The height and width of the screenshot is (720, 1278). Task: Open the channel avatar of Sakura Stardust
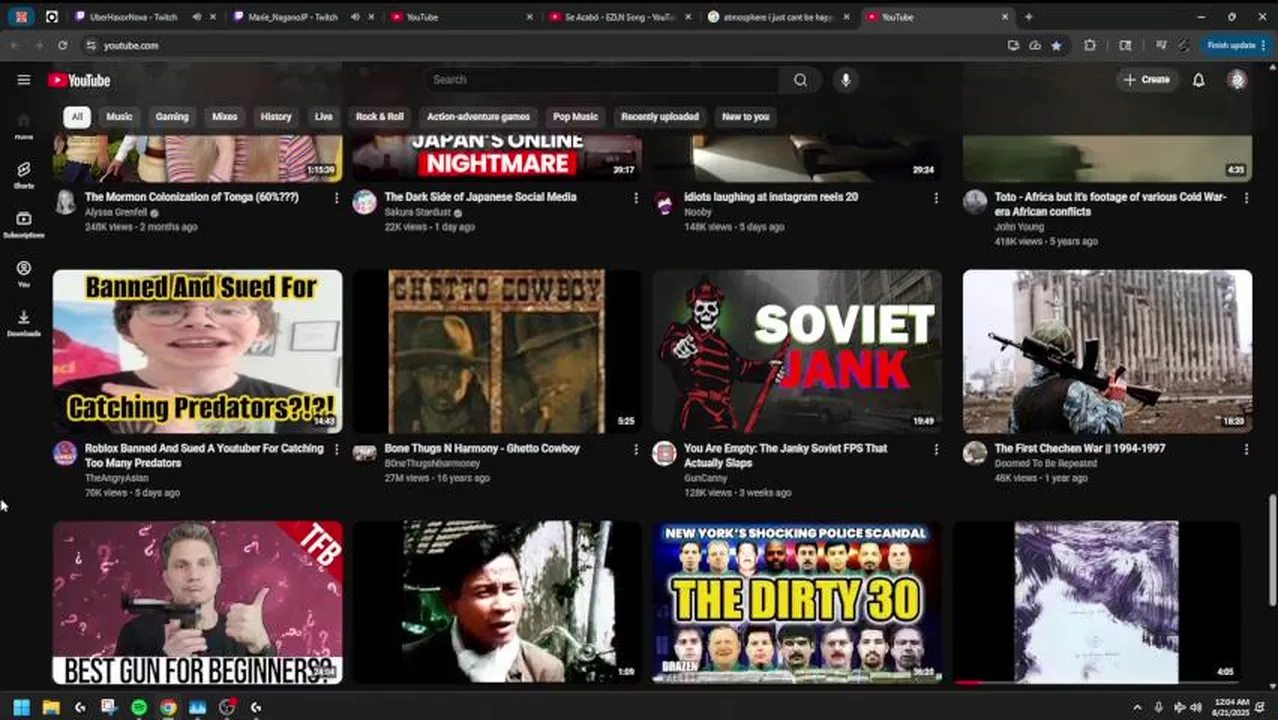(365, 202)
